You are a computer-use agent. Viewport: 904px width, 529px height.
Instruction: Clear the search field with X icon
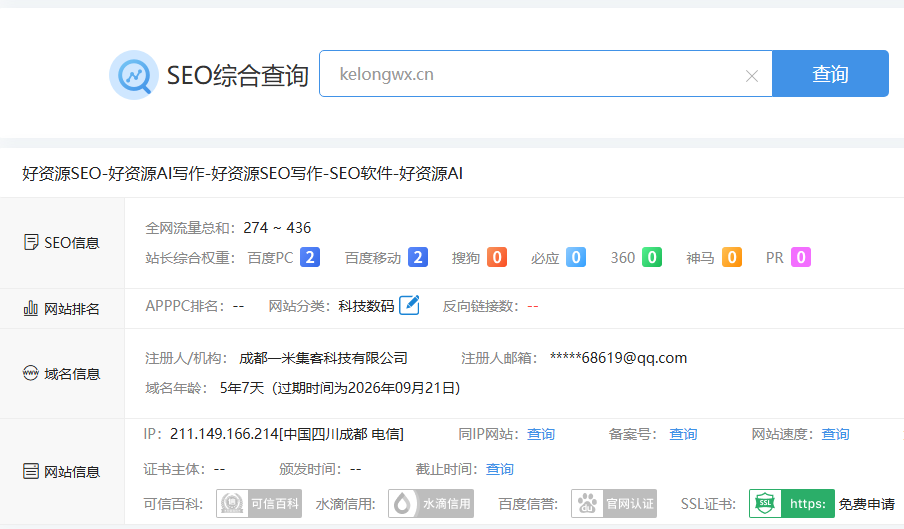point(752,76)
